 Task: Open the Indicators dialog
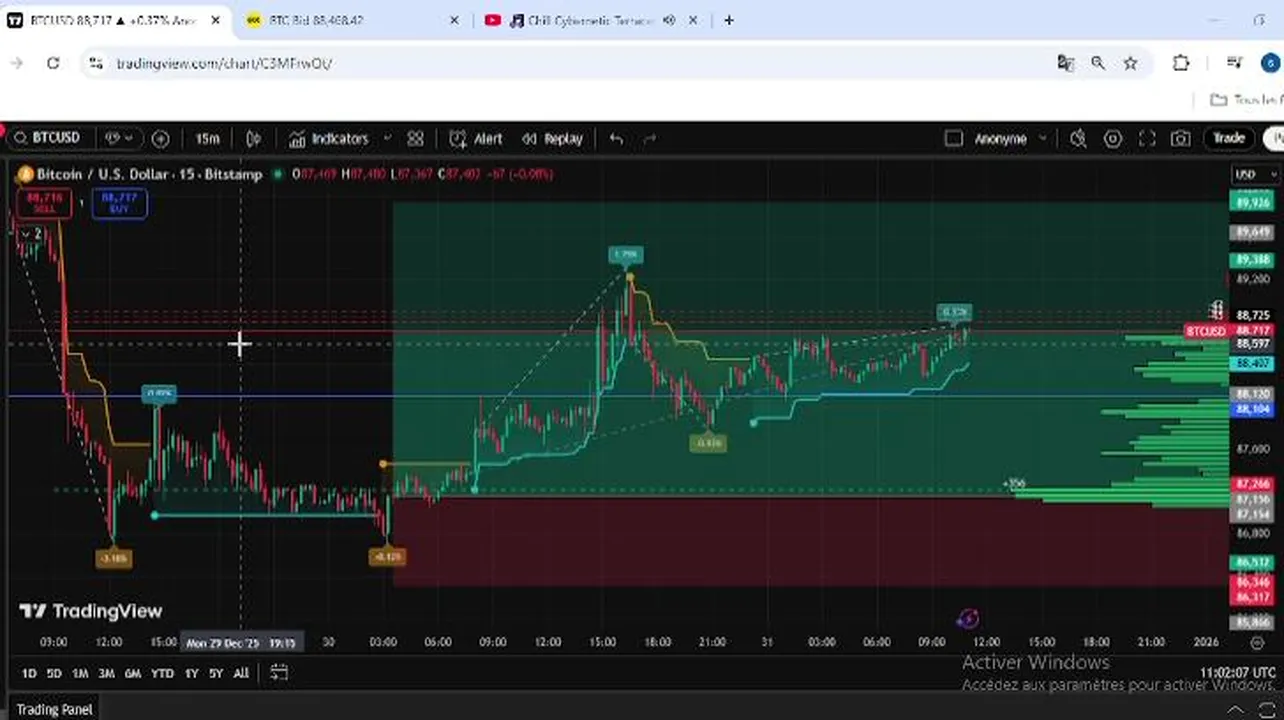point(329,139)
